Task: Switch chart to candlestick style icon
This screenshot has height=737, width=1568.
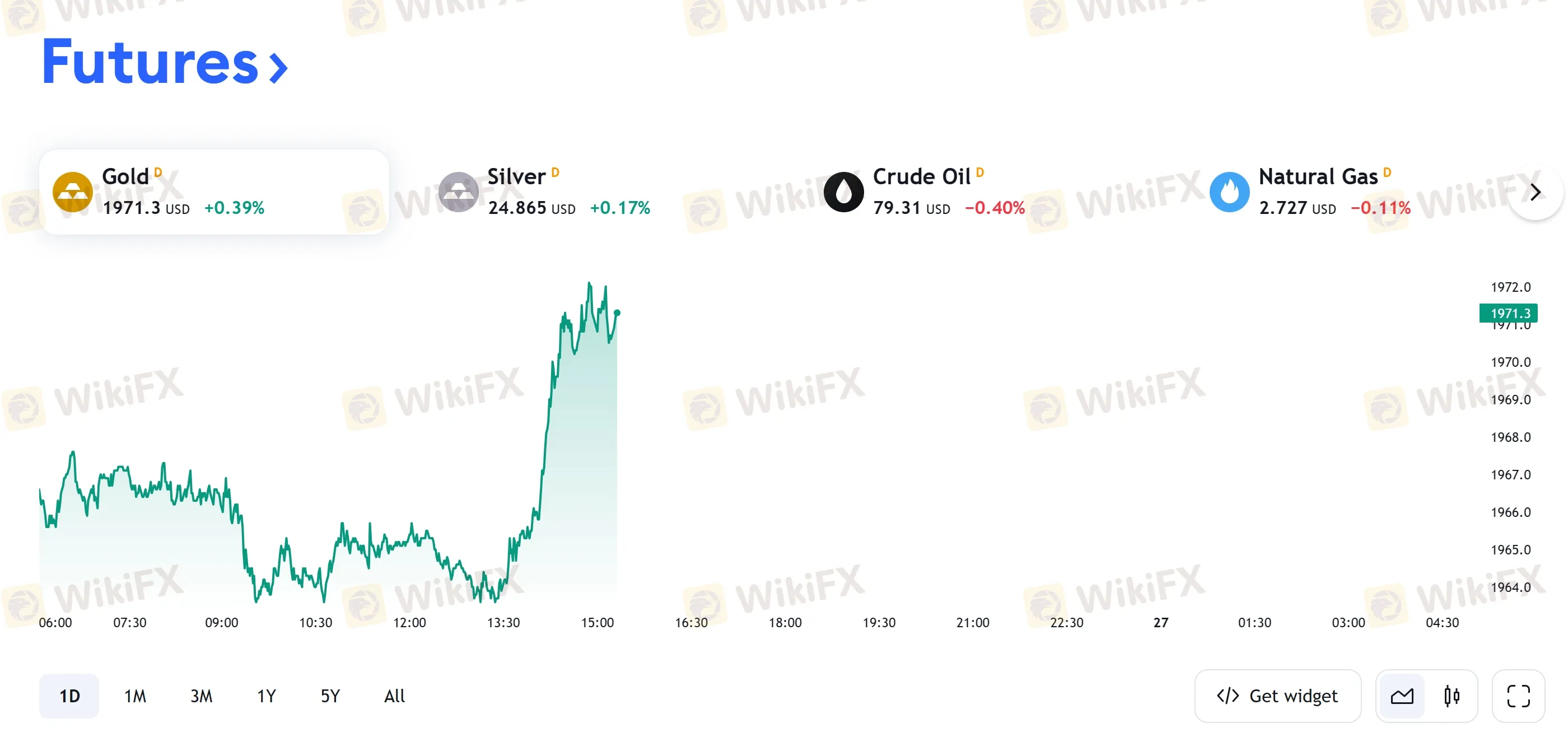Action: pos(1450,696)
